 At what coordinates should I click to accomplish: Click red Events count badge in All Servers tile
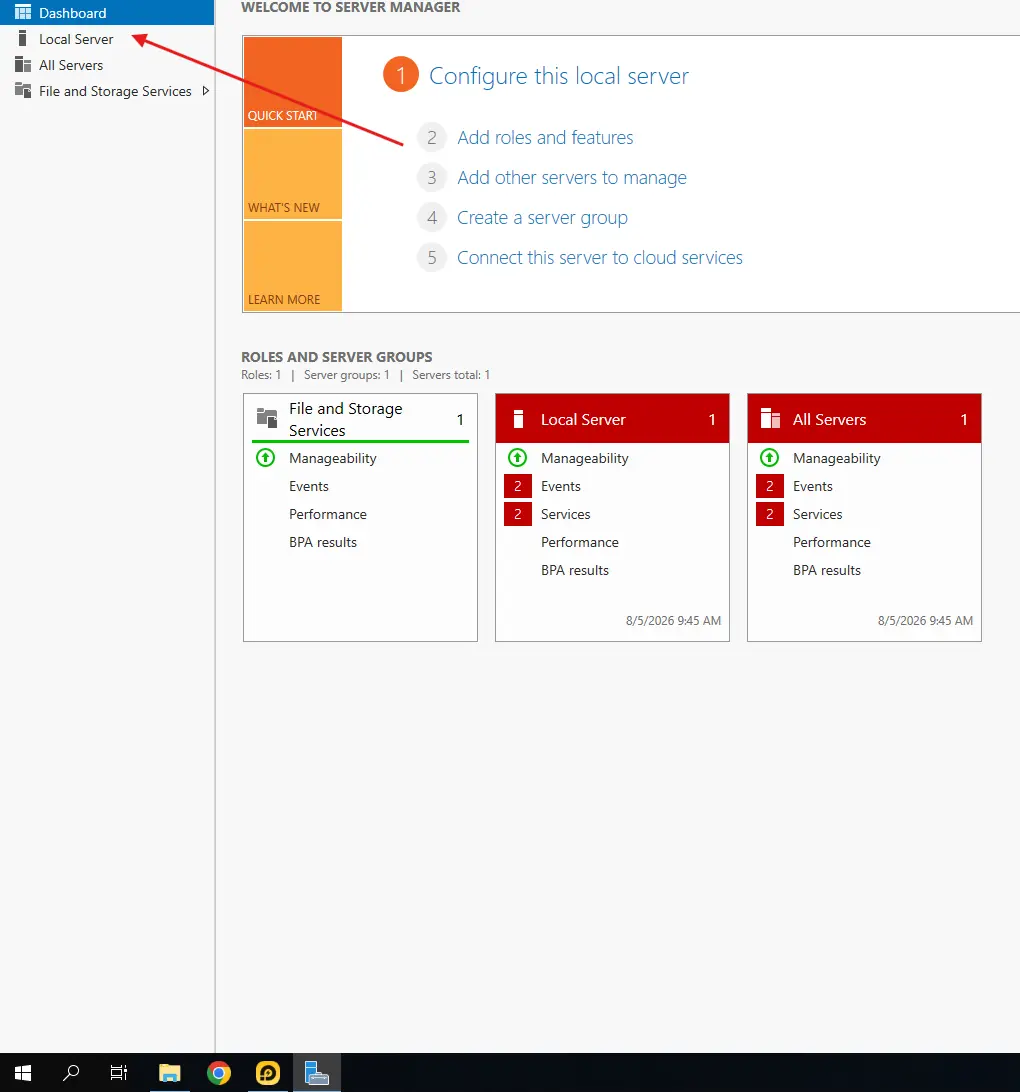coord(769,486)
